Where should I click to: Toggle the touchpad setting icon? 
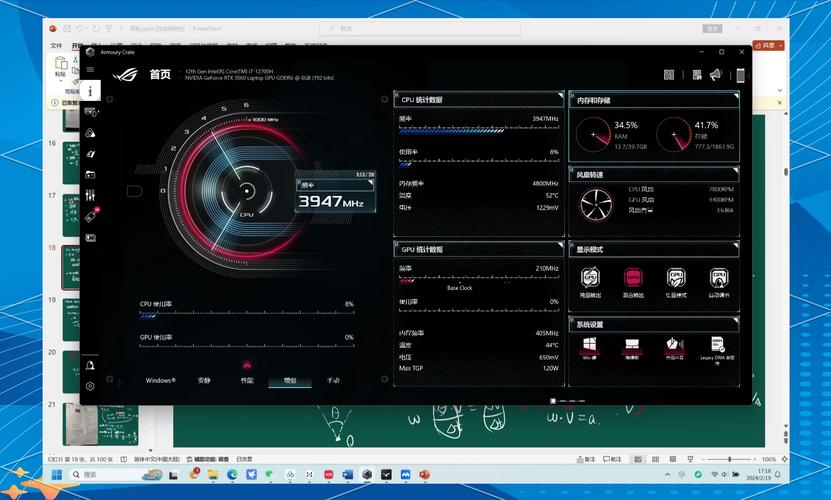[632, 345]
